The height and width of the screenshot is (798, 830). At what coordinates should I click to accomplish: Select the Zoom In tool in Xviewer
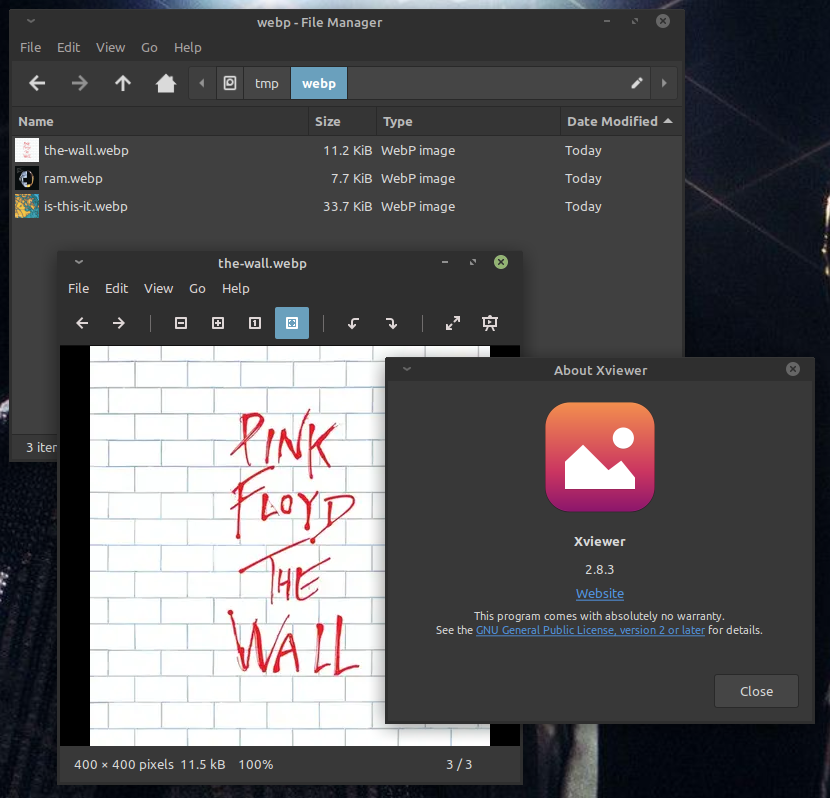[217, 323]
